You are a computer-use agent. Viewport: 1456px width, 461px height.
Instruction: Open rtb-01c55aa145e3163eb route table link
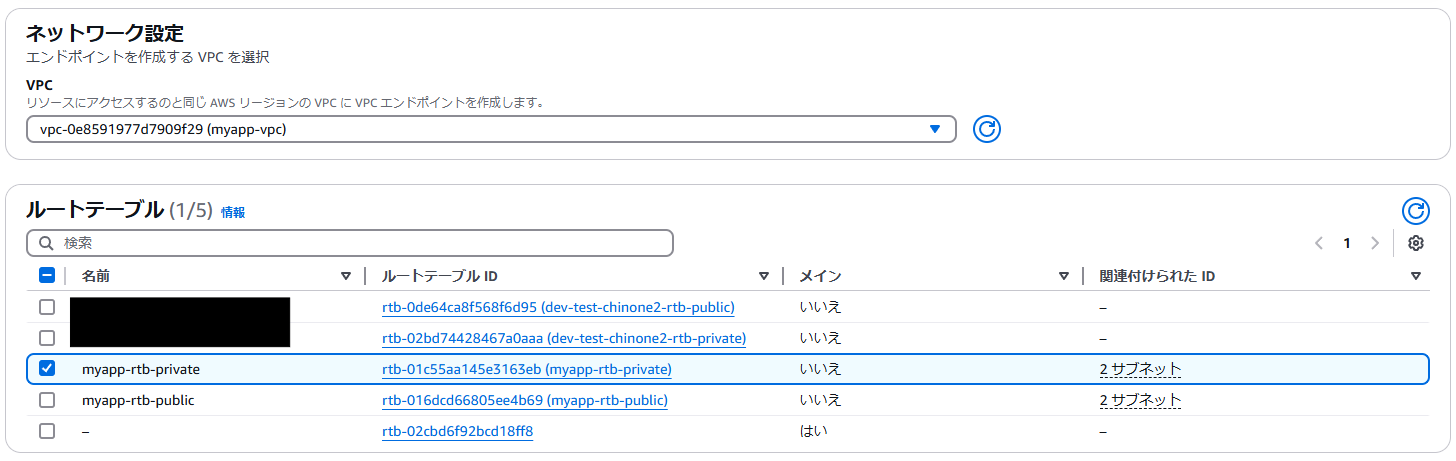click(527, 369)
